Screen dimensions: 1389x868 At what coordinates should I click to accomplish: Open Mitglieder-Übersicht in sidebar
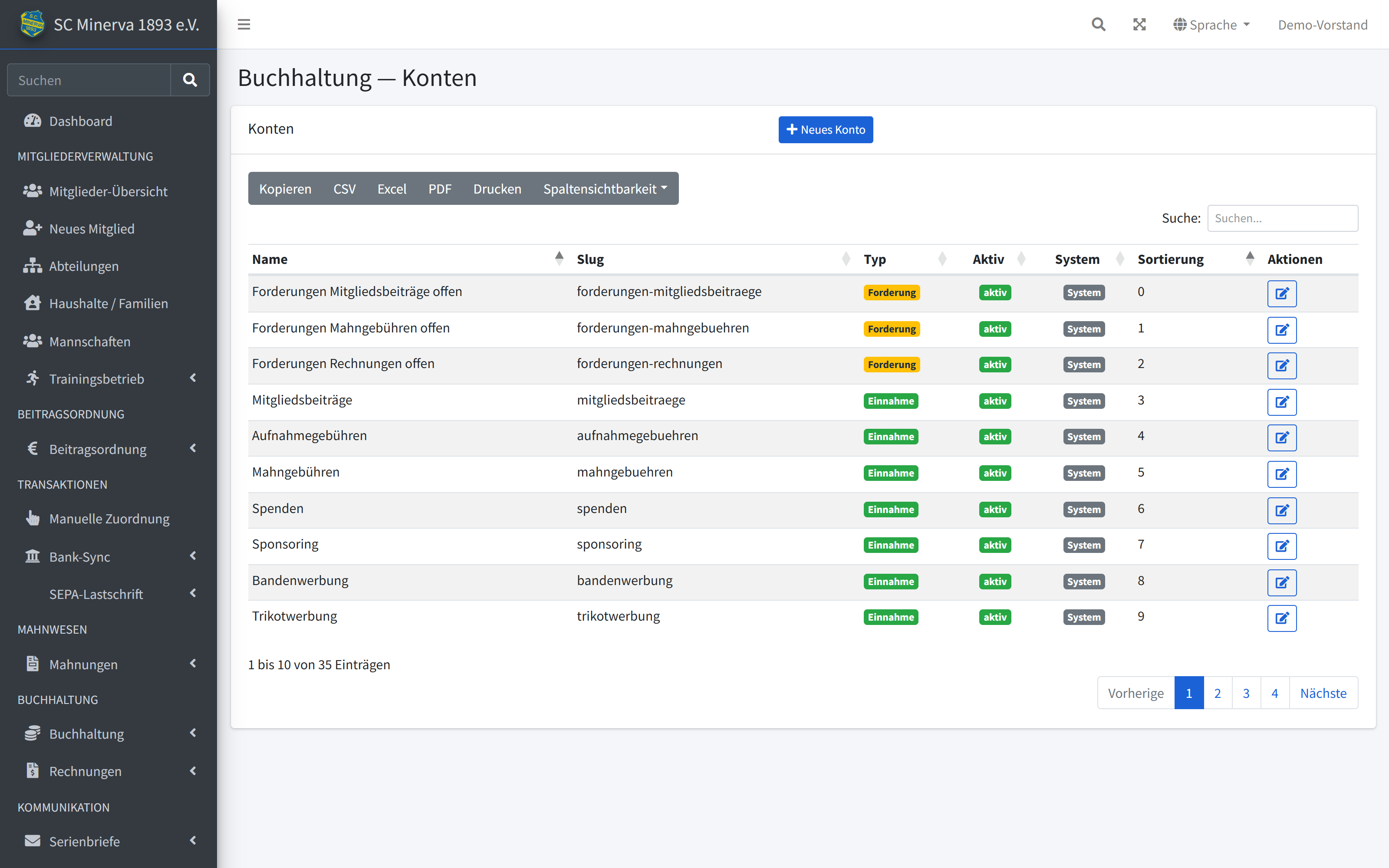click(109, 191)
